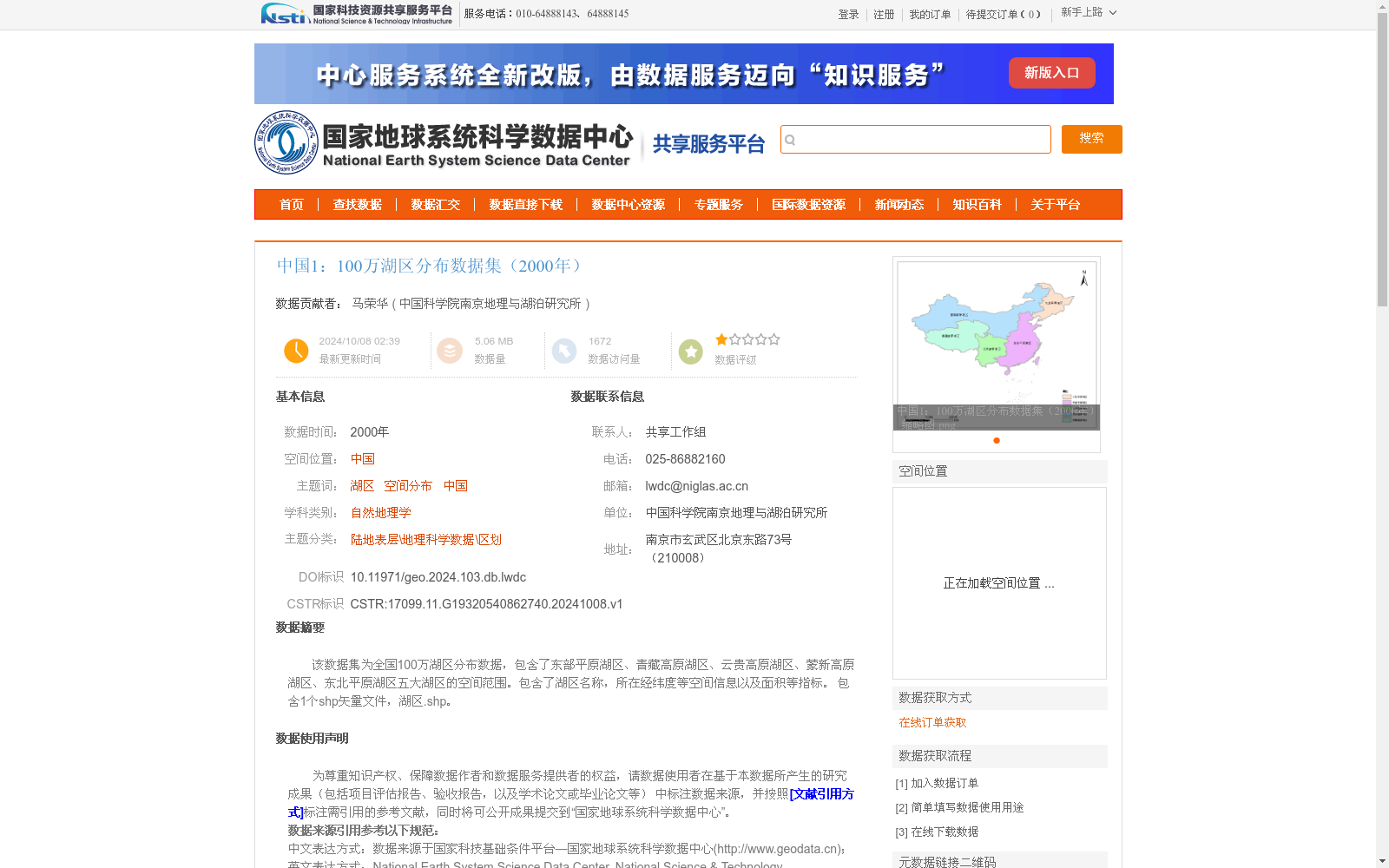Click the phone number 025-86882160
Viewport: 1389px width, 868px height.
click(x=685, y=459)
